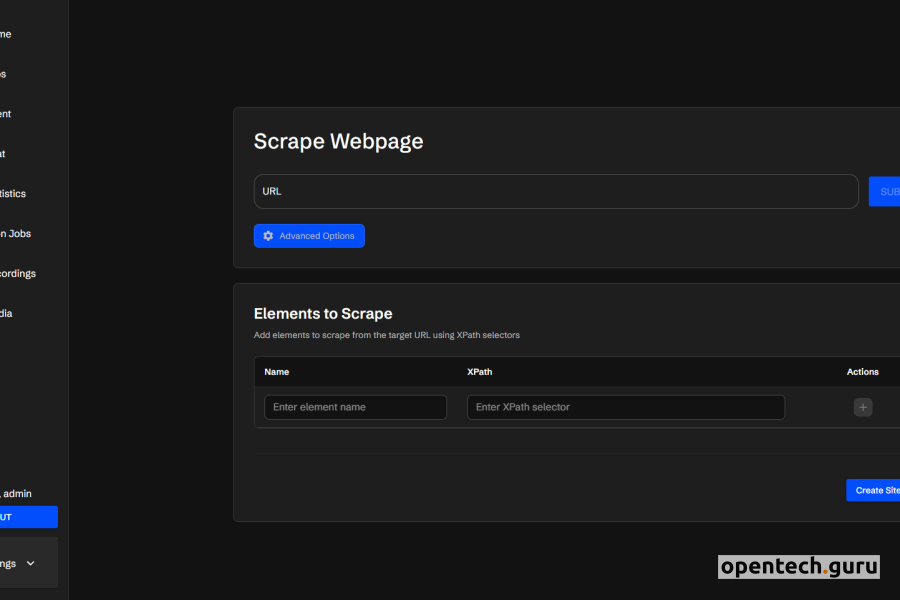Click the XPath selector input field
The height and width of the screenshot is (600, 900).
pyautogui.click(x=625, y=407)
